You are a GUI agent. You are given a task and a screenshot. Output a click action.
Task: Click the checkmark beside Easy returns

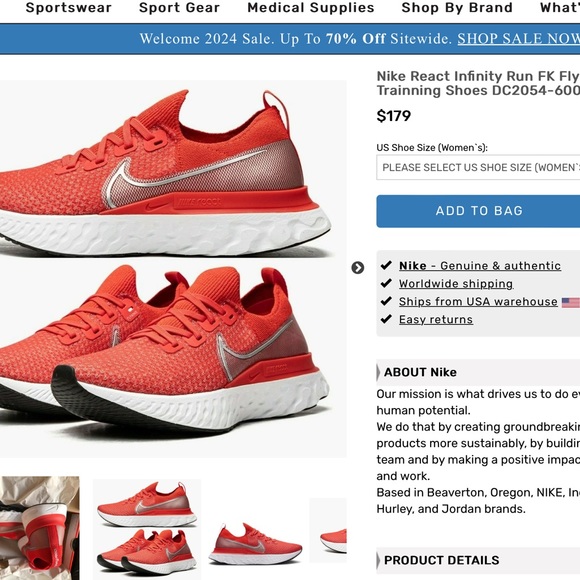386,319
